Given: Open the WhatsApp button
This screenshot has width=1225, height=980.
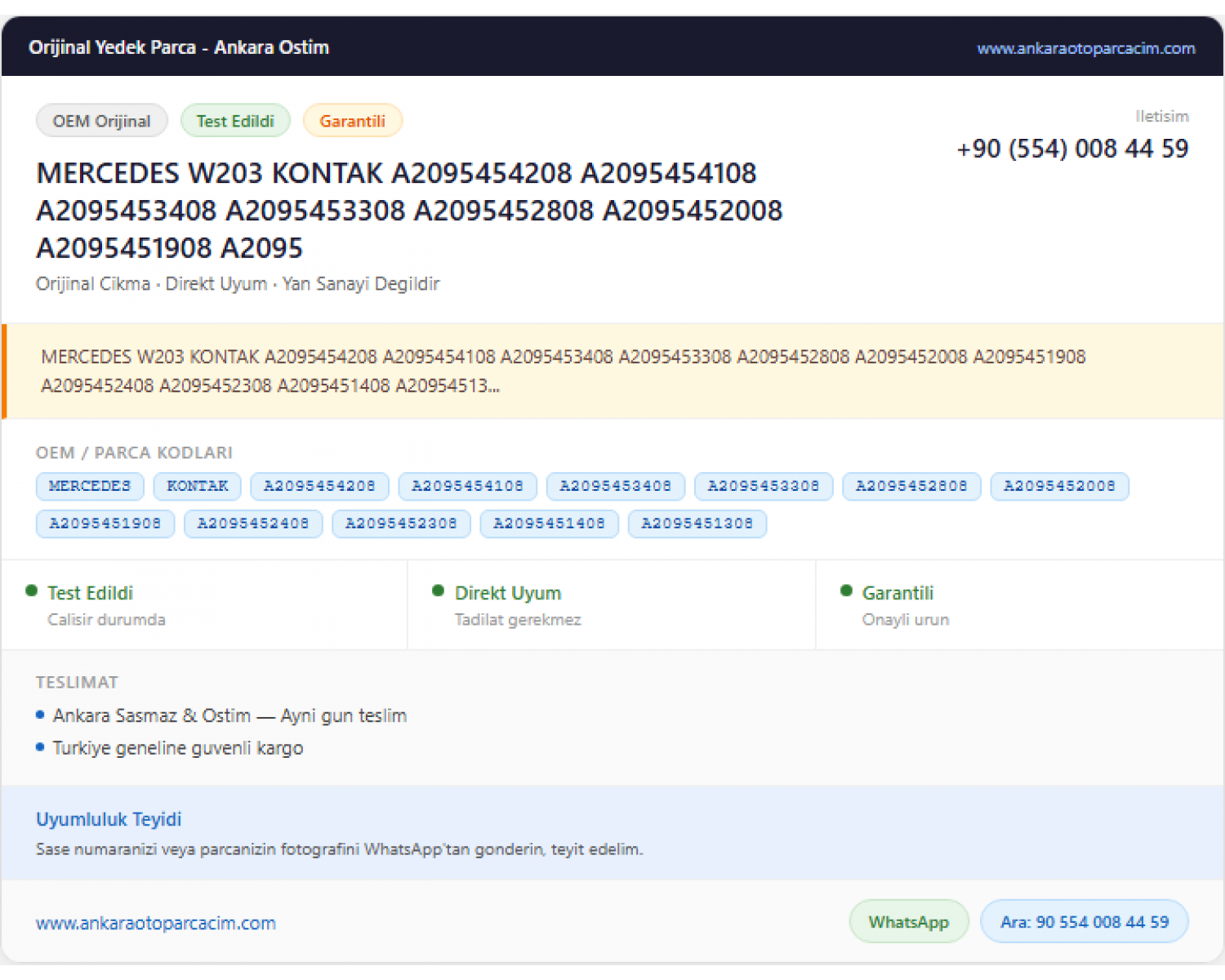Looking at the screenshot, I should (909, 921).
